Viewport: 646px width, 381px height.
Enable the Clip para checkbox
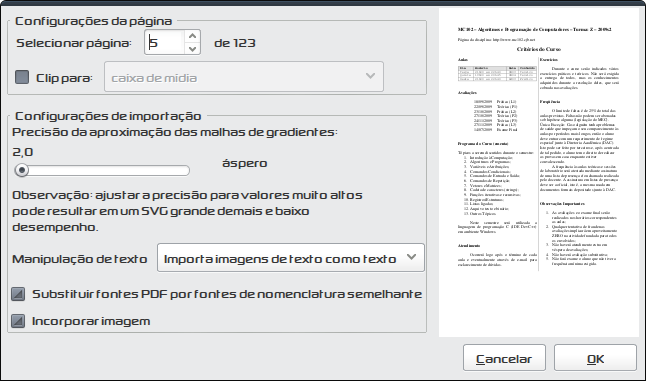[x=22, y=77]
